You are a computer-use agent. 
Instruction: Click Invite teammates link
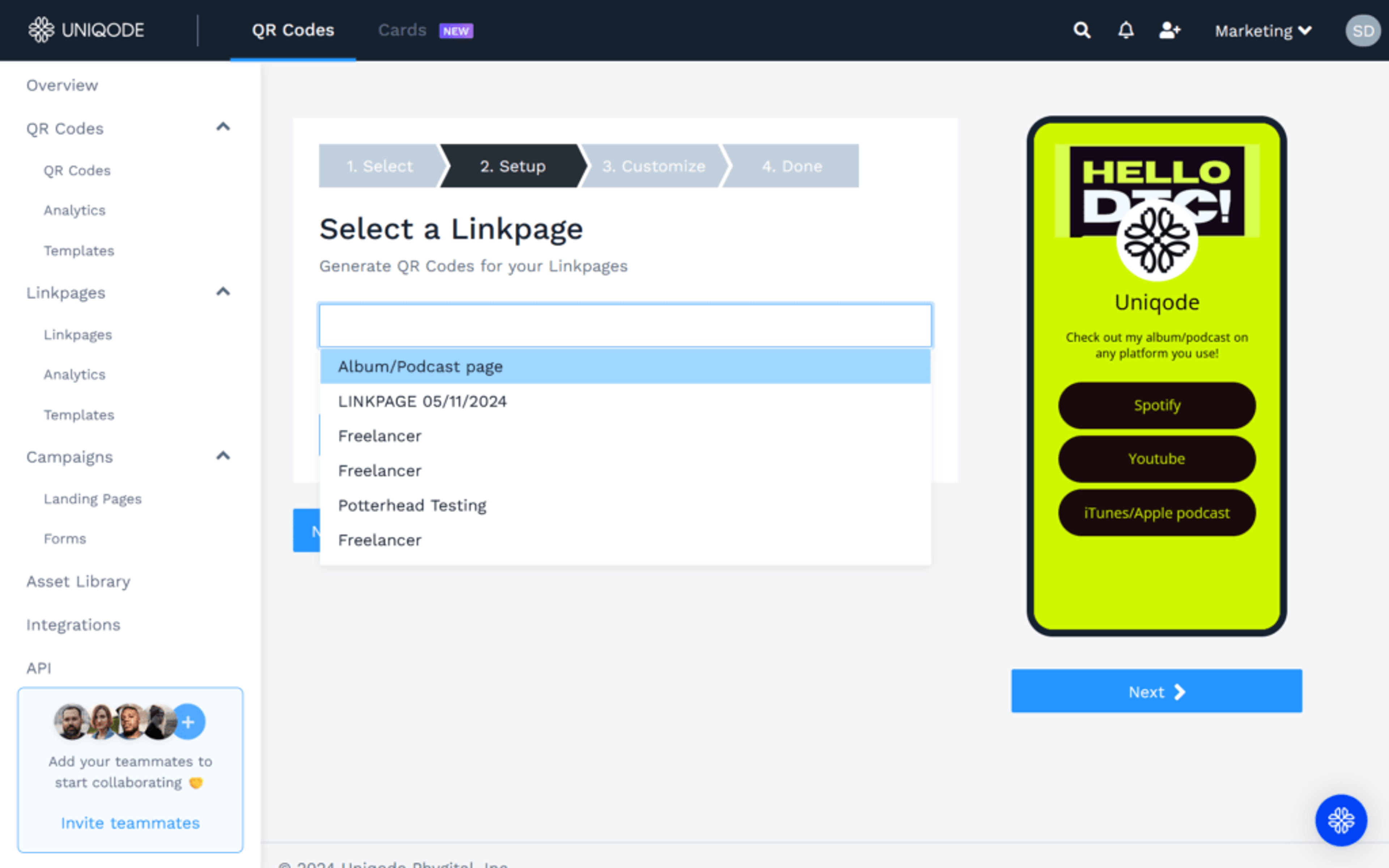tap(130, 823)
